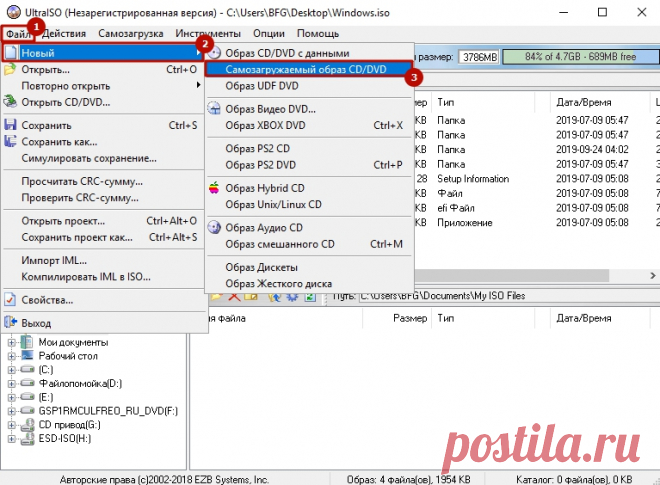Viewport: 660px width, 485px height.
Task: Select the Приложение row
Action: 537,222
